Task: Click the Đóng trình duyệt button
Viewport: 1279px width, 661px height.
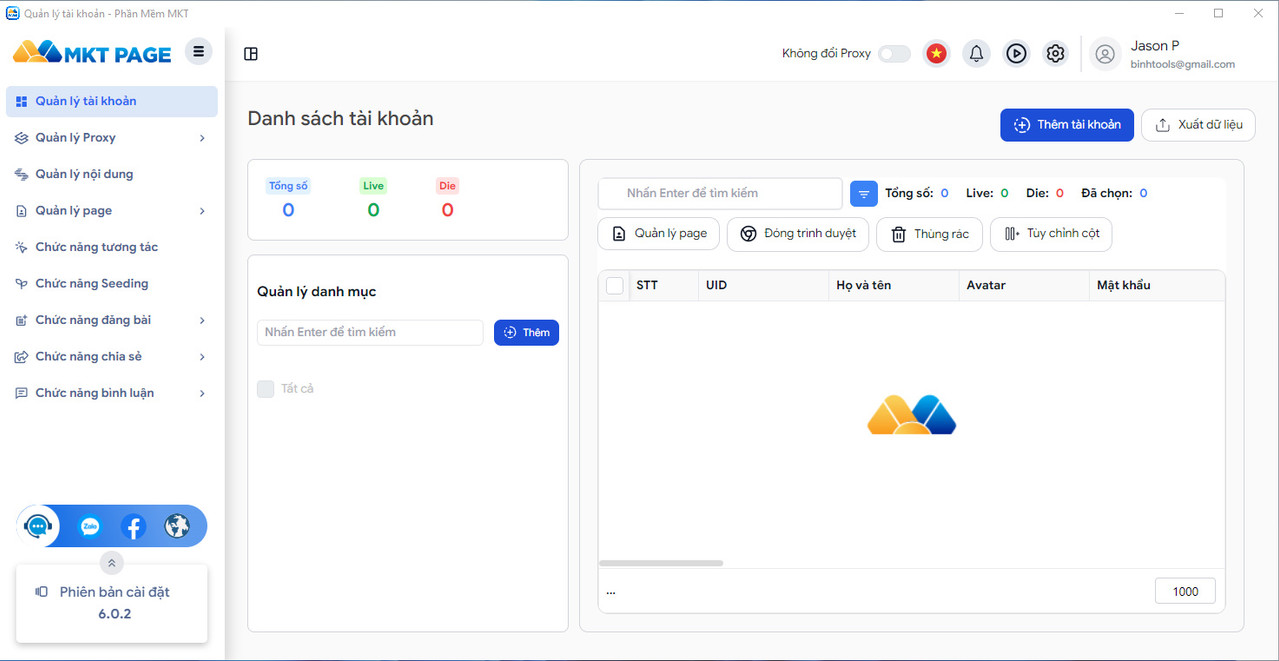Action: pos(798,234)
